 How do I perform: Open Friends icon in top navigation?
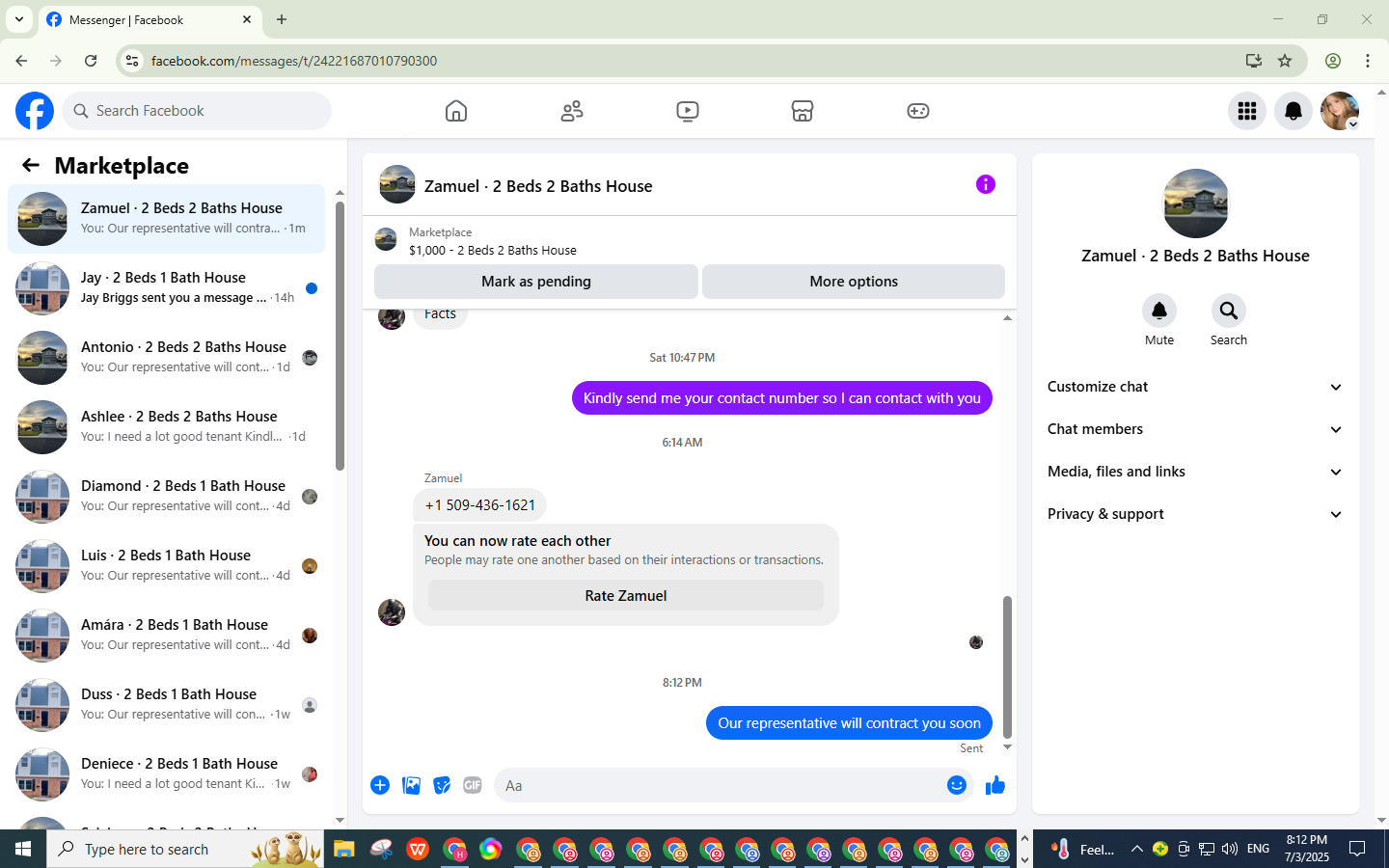572,111
